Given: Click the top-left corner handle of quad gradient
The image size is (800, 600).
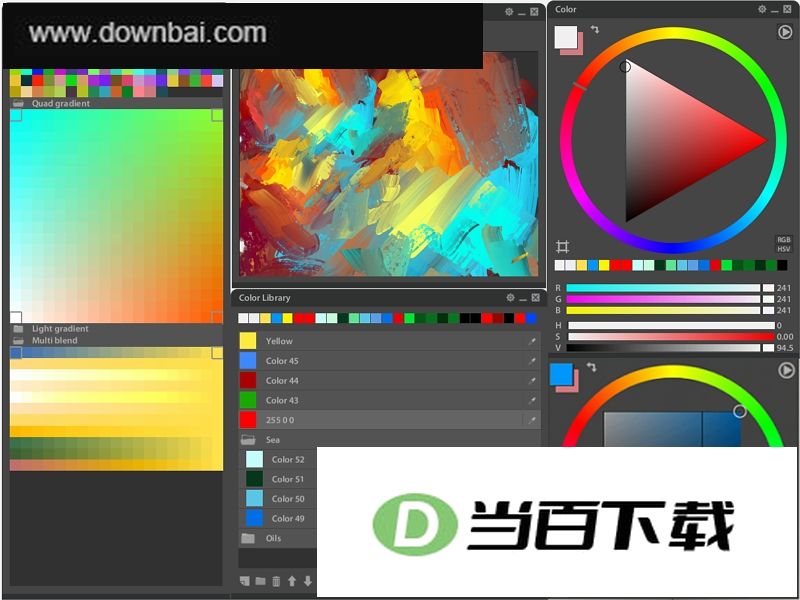Looking at the screenshot, I should 16,115.
